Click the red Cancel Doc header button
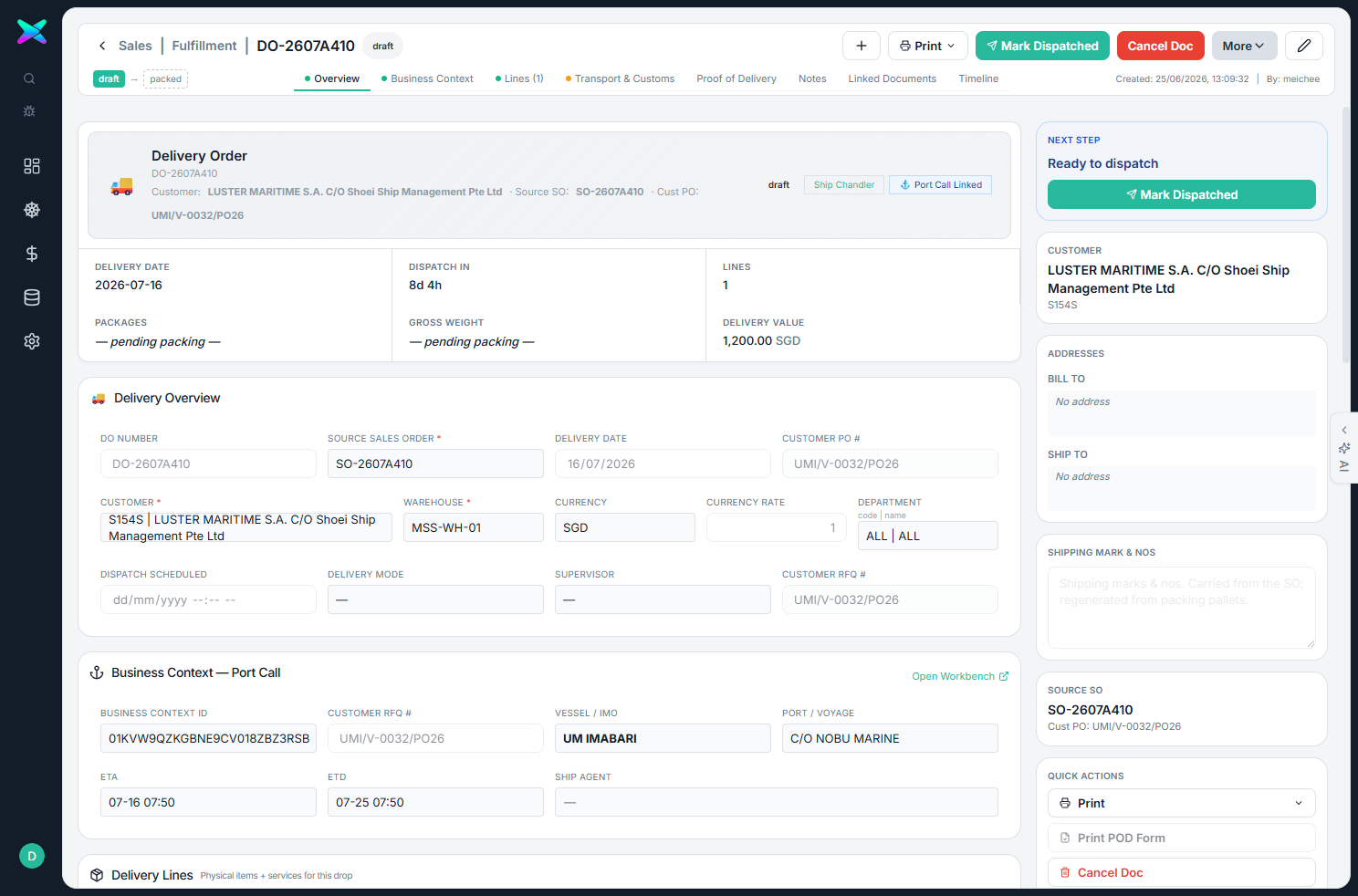The image size is (1358, 896). [1160, 46]
